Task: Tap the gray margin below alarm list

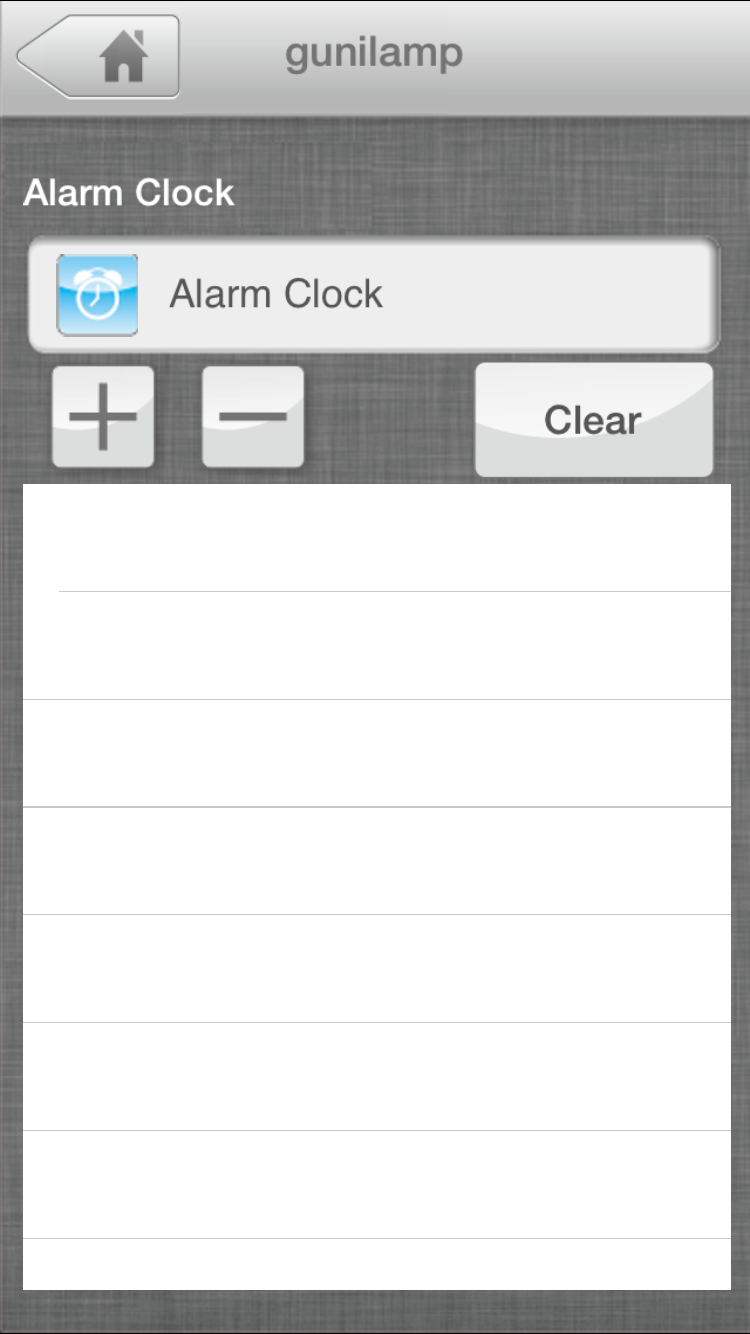Action: coord(375,1310)
